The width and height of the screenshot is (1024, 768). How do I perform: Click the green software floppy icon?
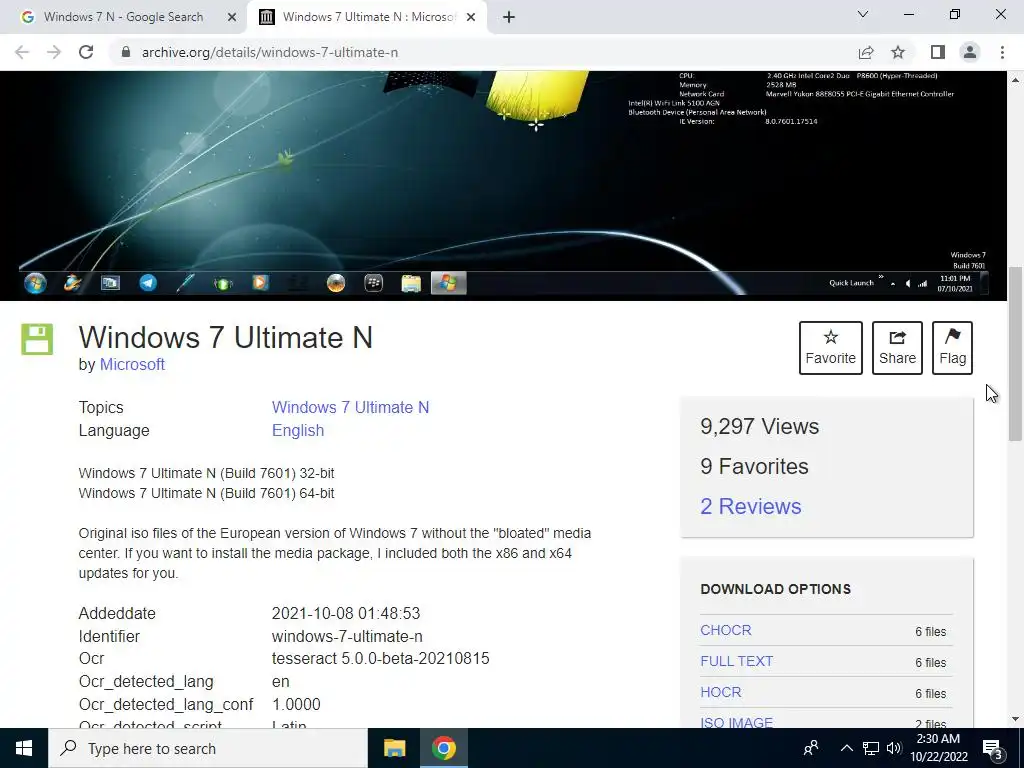pyautogui.click(x=37, y=339)
